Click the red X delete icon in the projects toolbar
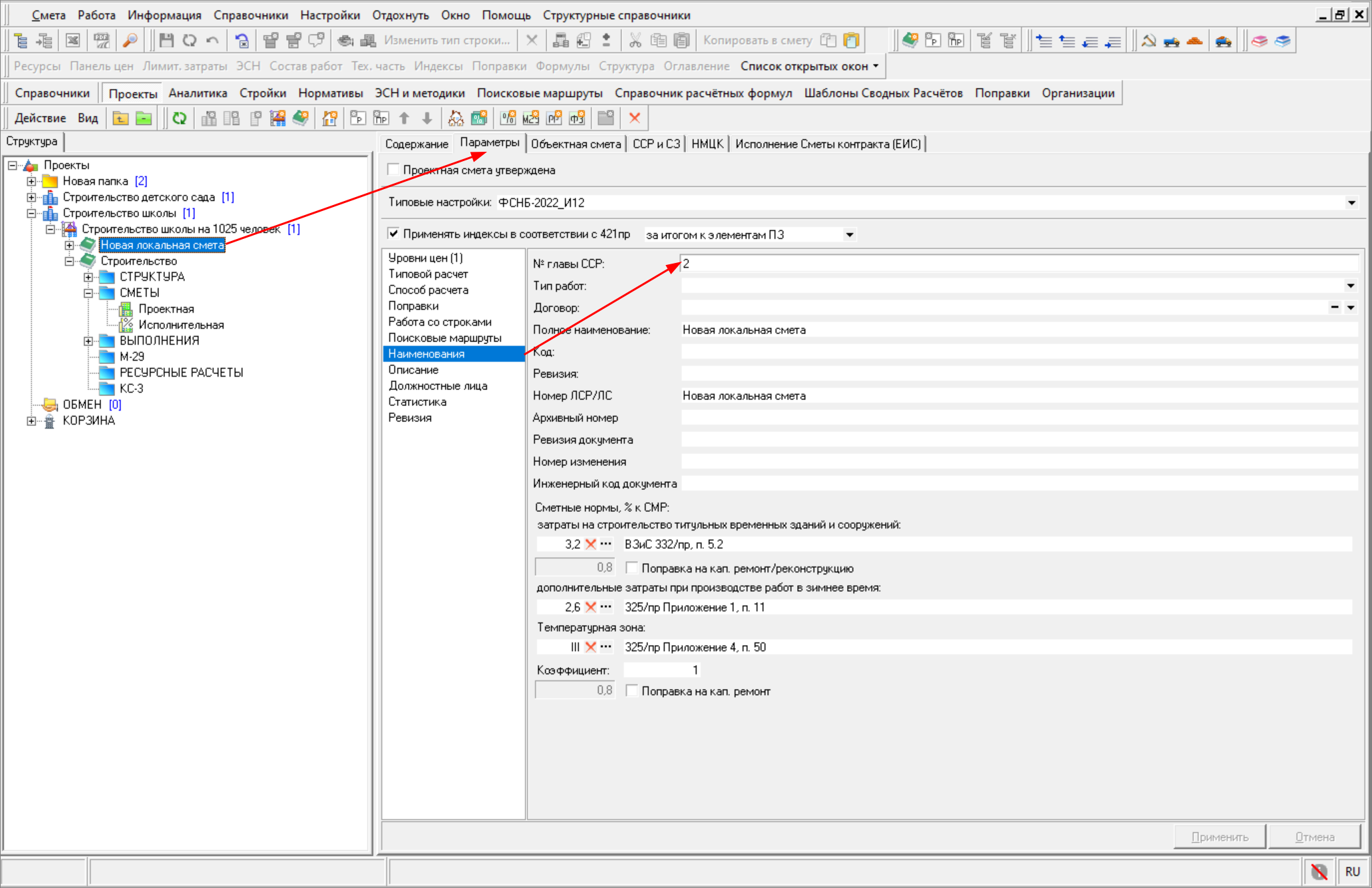 (634, 118)
